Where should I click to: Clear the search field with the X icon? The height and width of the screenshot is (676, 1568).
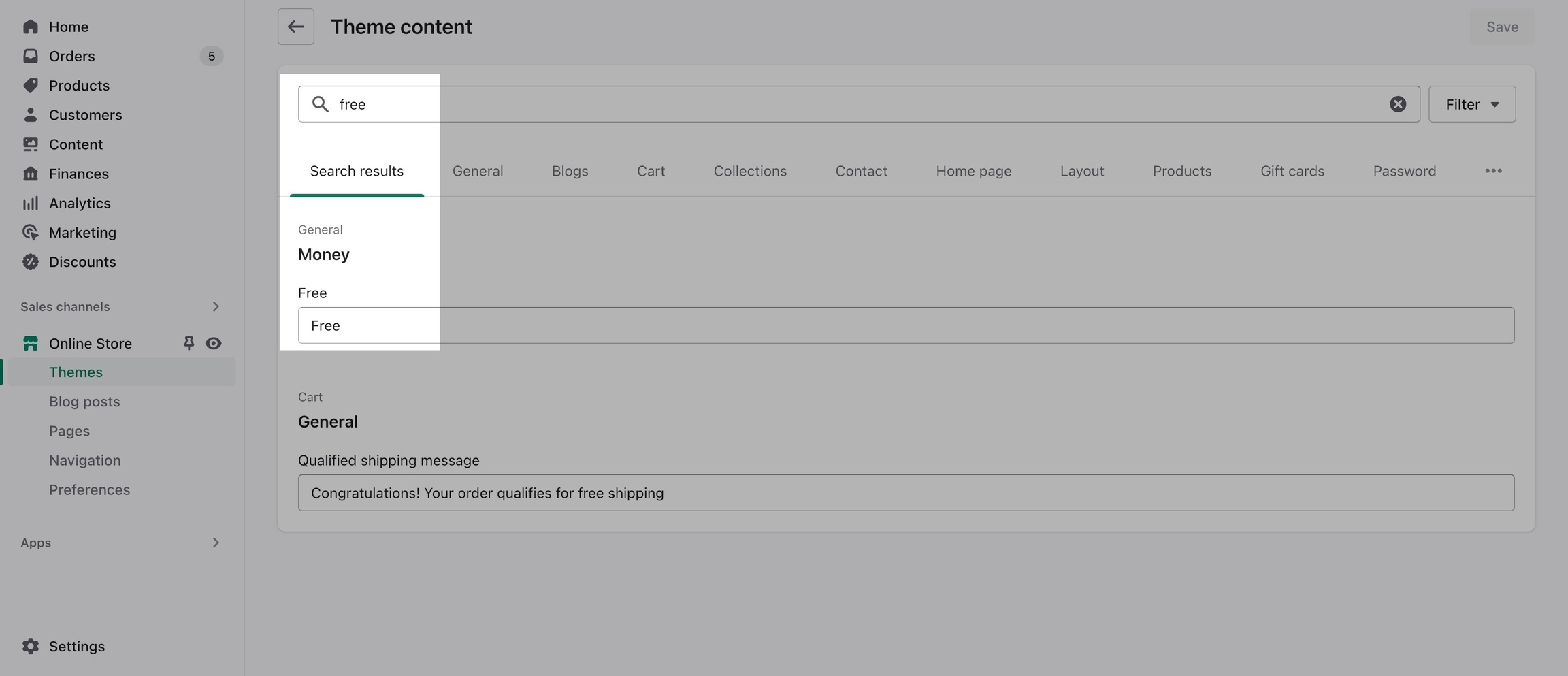(1397, 104)
